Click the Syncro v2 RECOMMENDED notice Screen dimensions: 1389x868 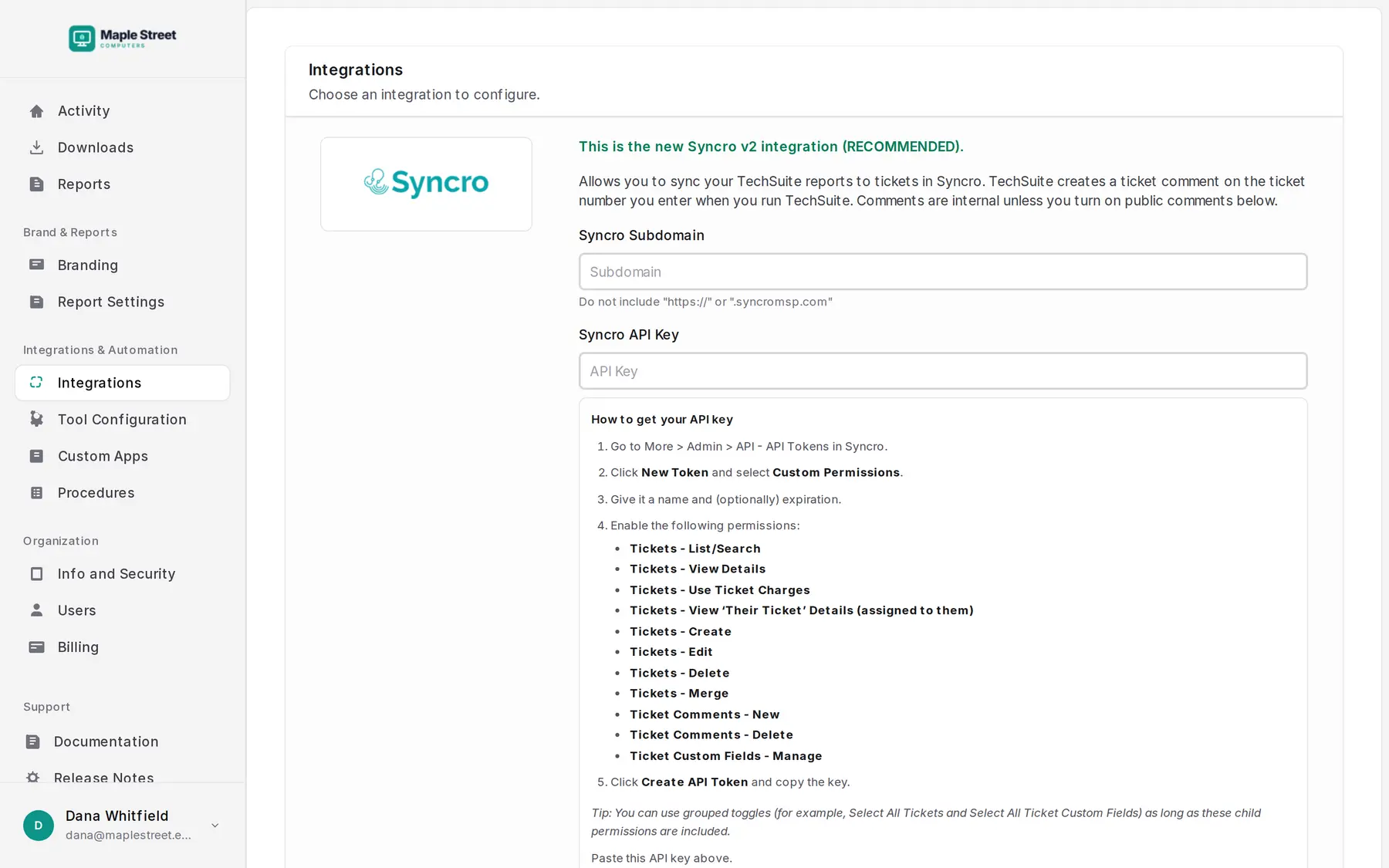click(771, 147)
